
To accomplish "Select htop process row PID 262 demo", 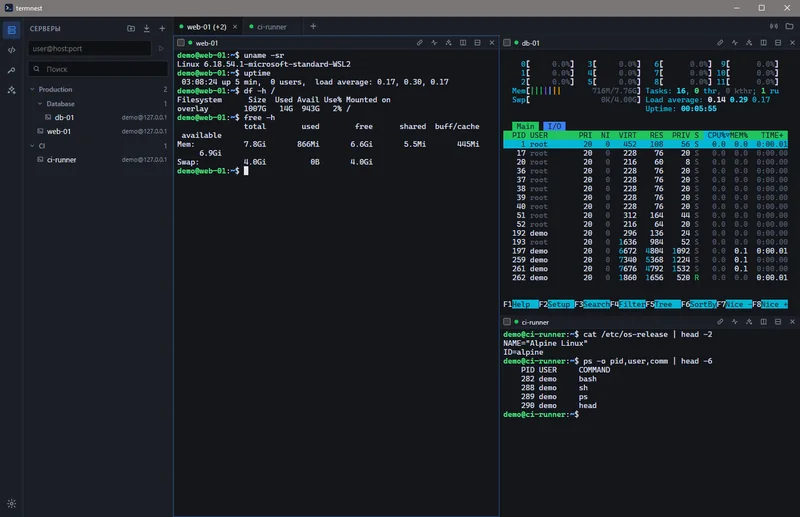I will [645, 278].
